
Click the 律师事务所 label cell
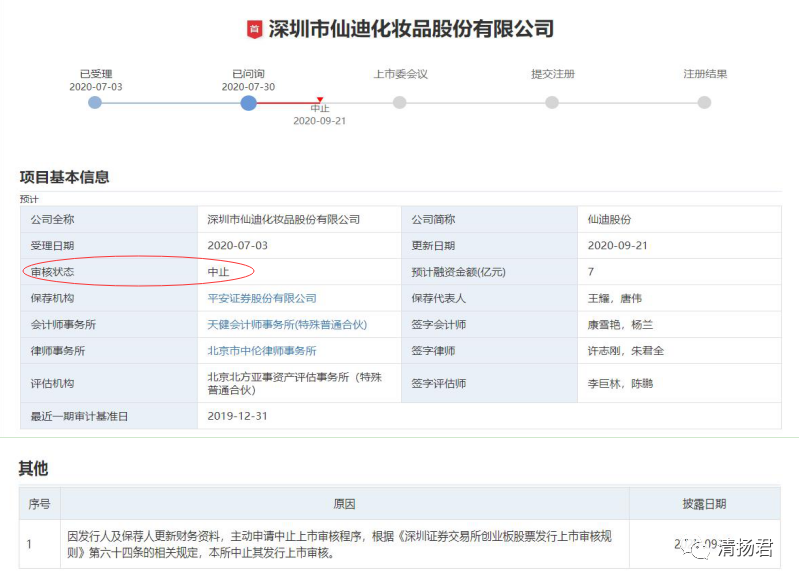click(x=109, y=351)
